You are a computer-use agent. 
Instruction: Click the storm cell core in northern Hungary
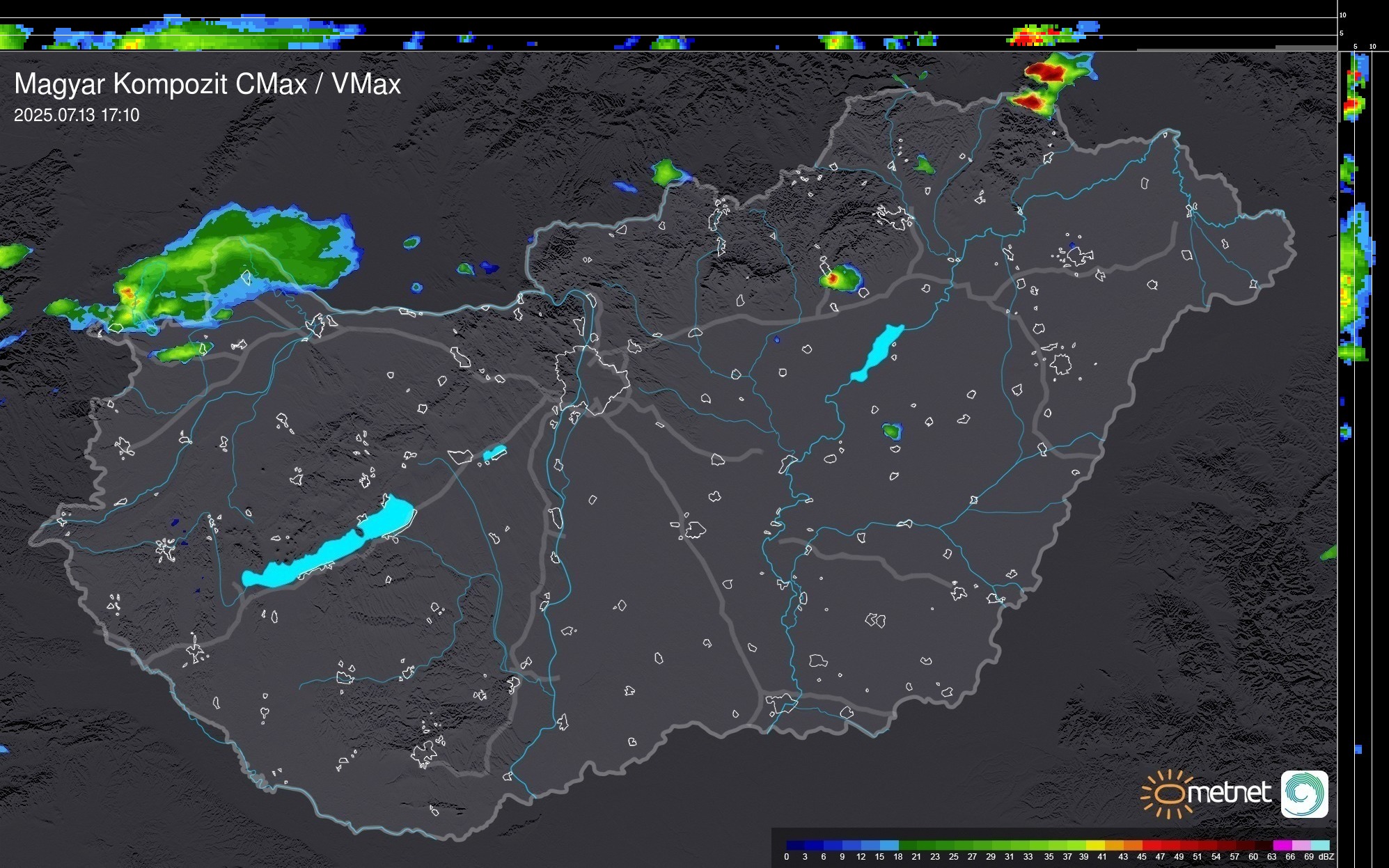pyautogui.click(x=833, y=279)
